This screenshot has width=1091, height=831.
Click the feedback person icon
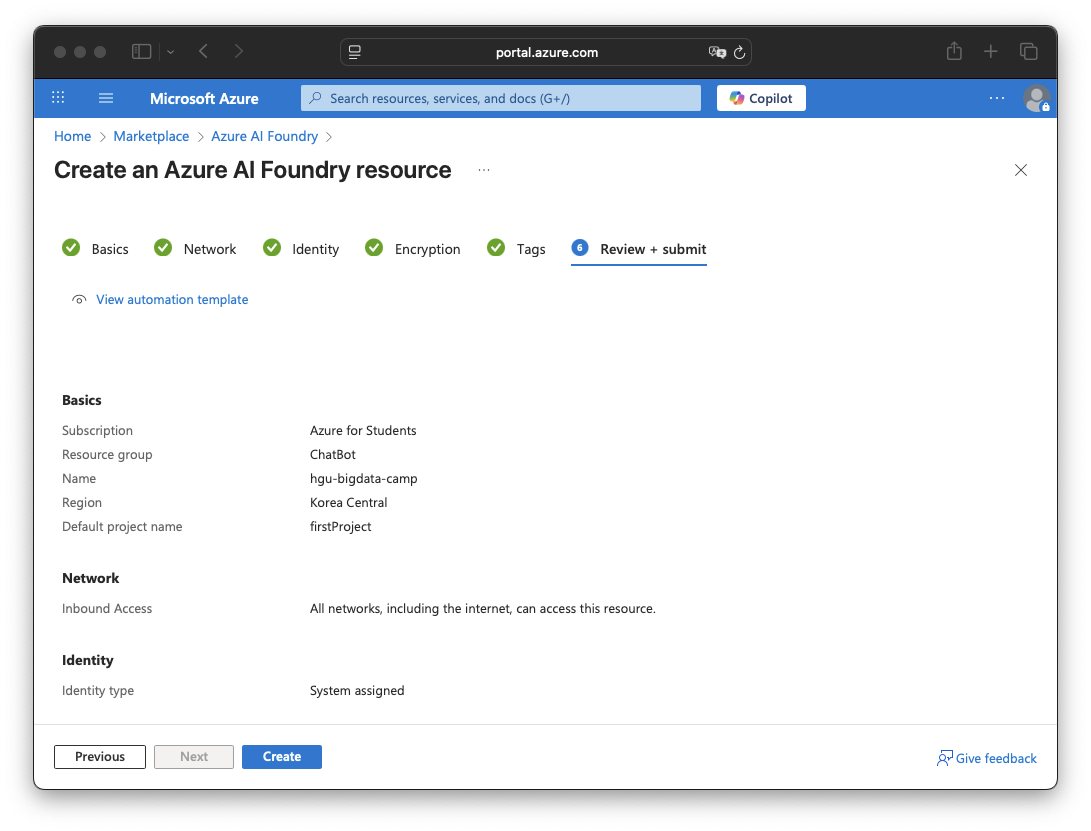point(944,758)
